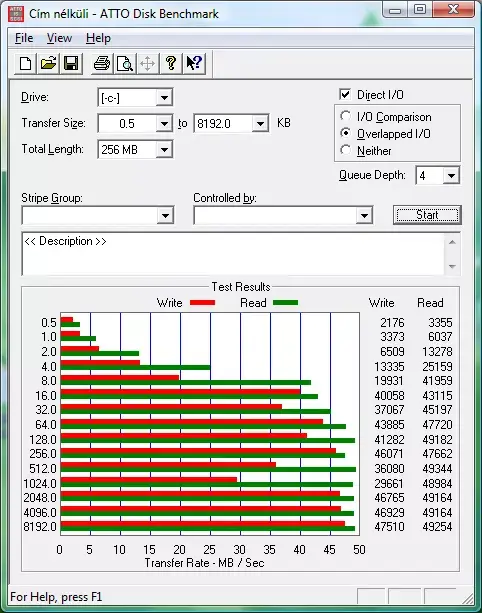
Task: Click the Write value 29661
Action: tap(389, 484)
